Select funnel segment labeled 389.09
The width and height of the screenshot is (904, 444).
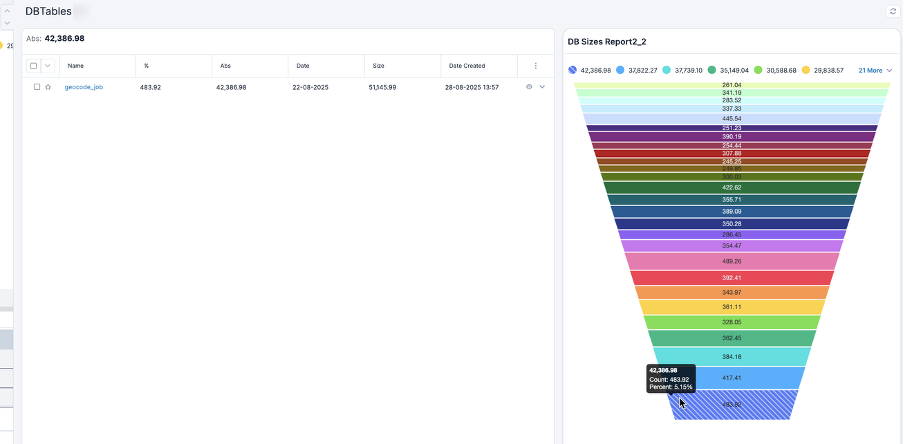click(x=732, y=212)
